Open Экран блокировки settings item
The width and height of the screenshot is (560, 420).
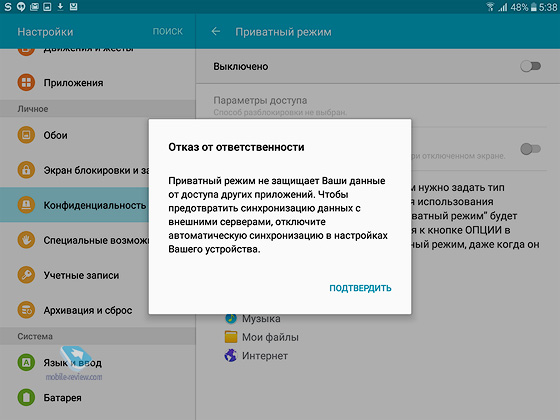point(74,170)
